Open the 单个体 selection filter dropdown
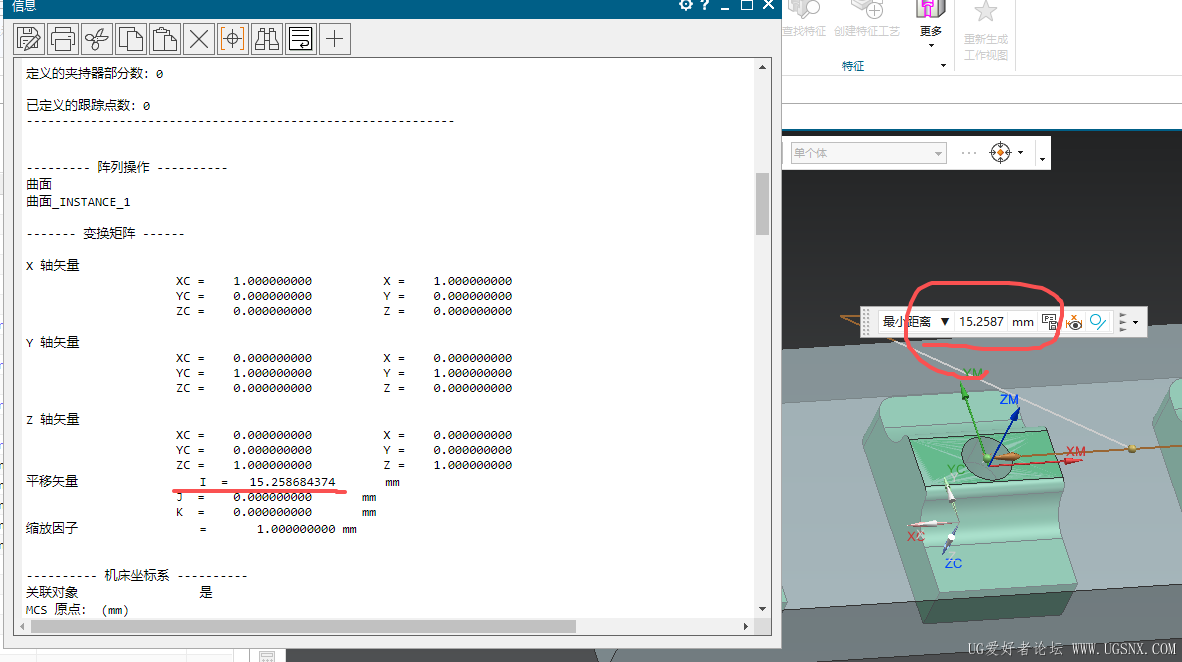The image size is (1182, 662). pyautogui.click(x=867, y=153)
